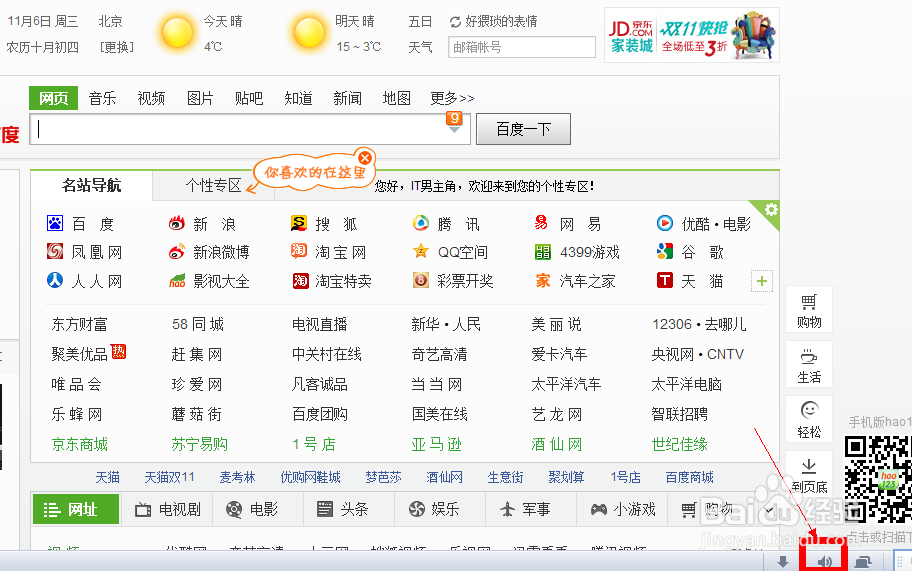Open the 智联招聘 link
Image resolution: width=912 pixels, height=571 pixels.
[x=679, y=415]
